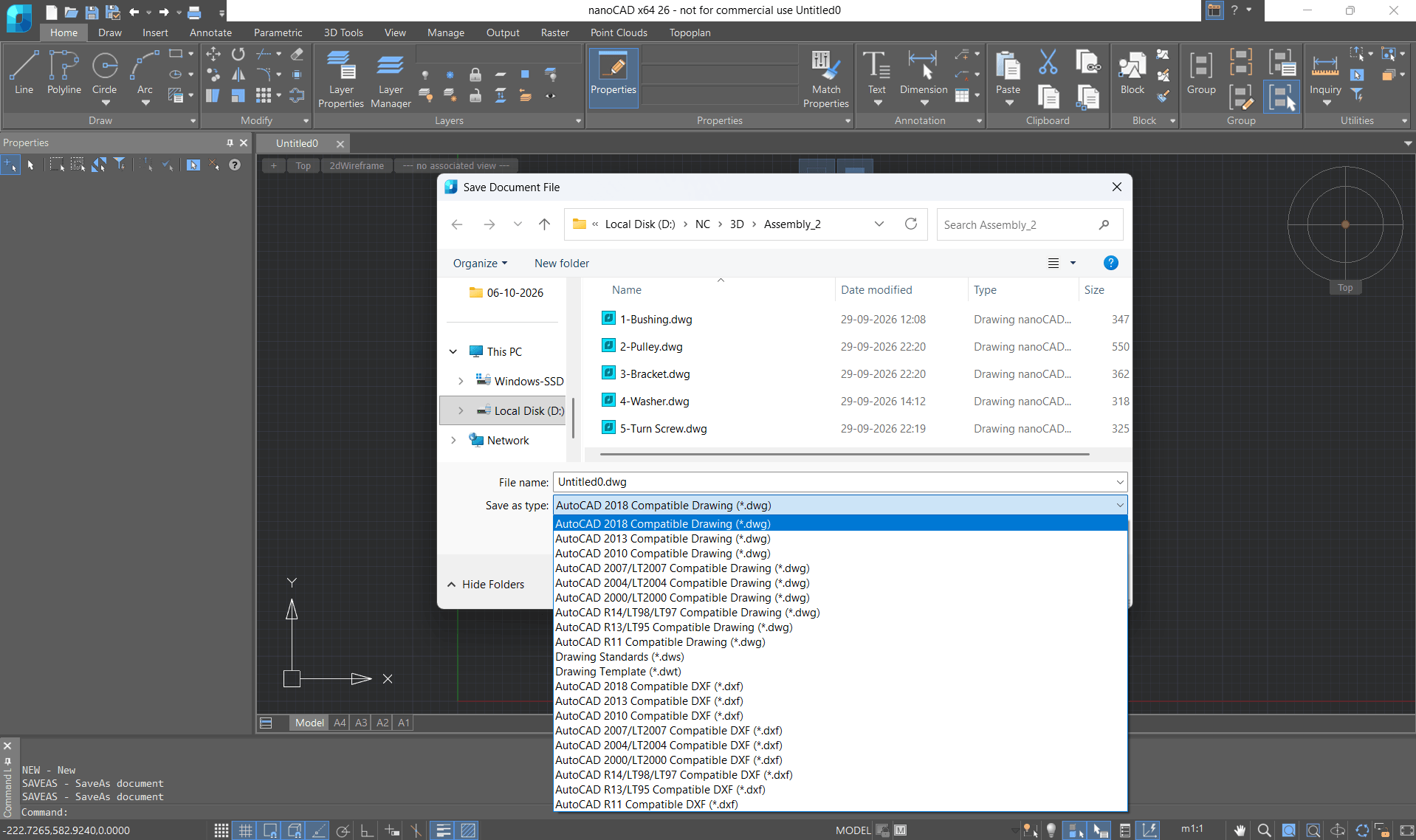
Task: Switch to the A4 layout tab
Action: pos(340,723)
